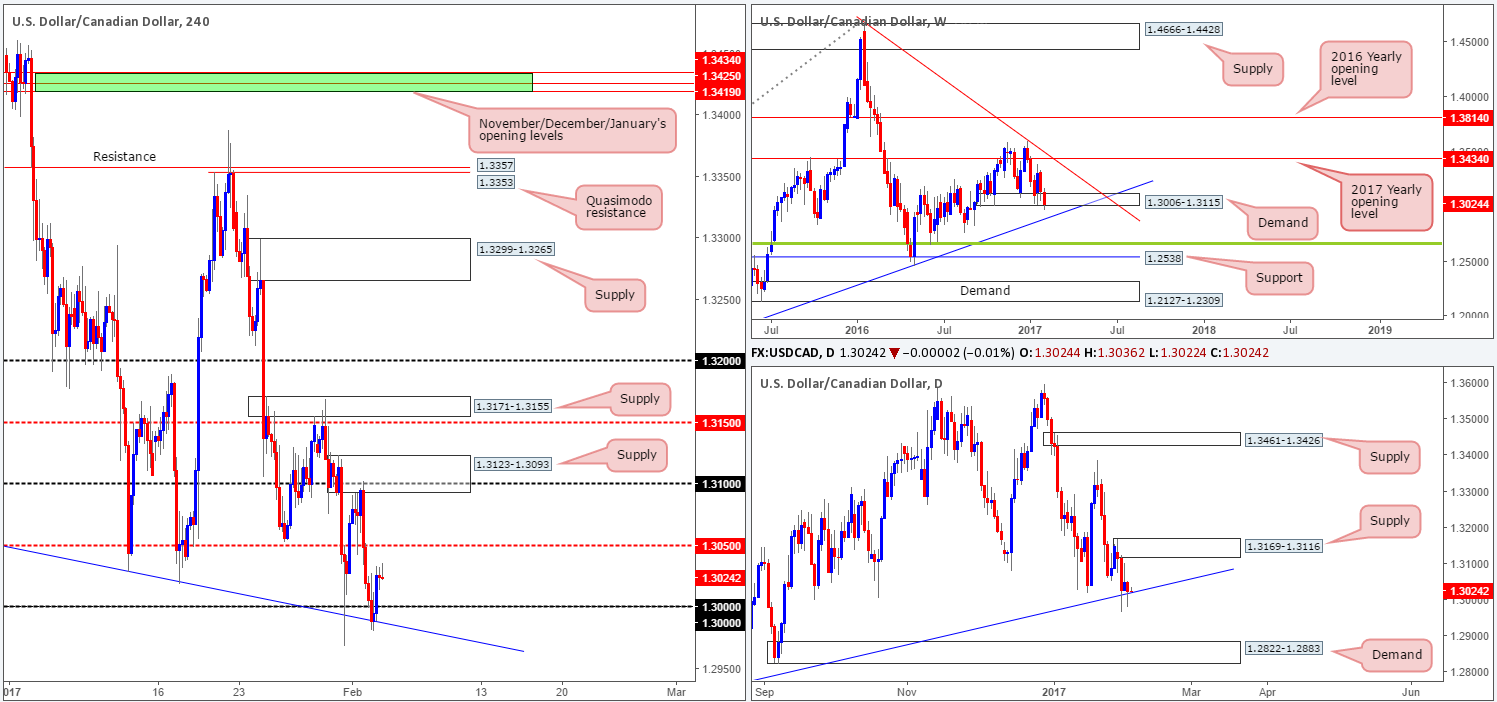This screenshot has height=702, width=1497.
Task: Click the '1.2538' support level label
Action: (1166, 257)
